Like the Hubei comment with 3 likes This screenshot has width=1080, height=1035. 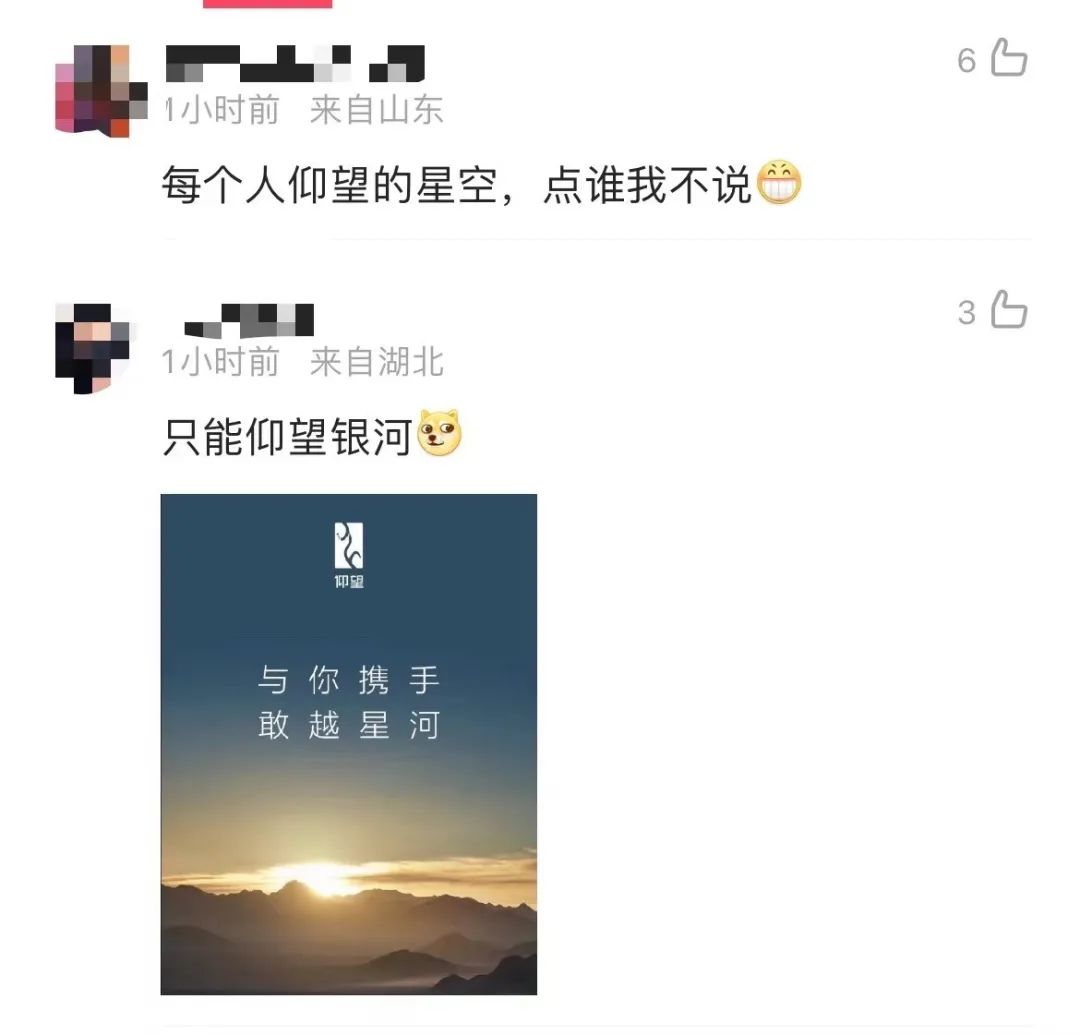click(1009, 309)
